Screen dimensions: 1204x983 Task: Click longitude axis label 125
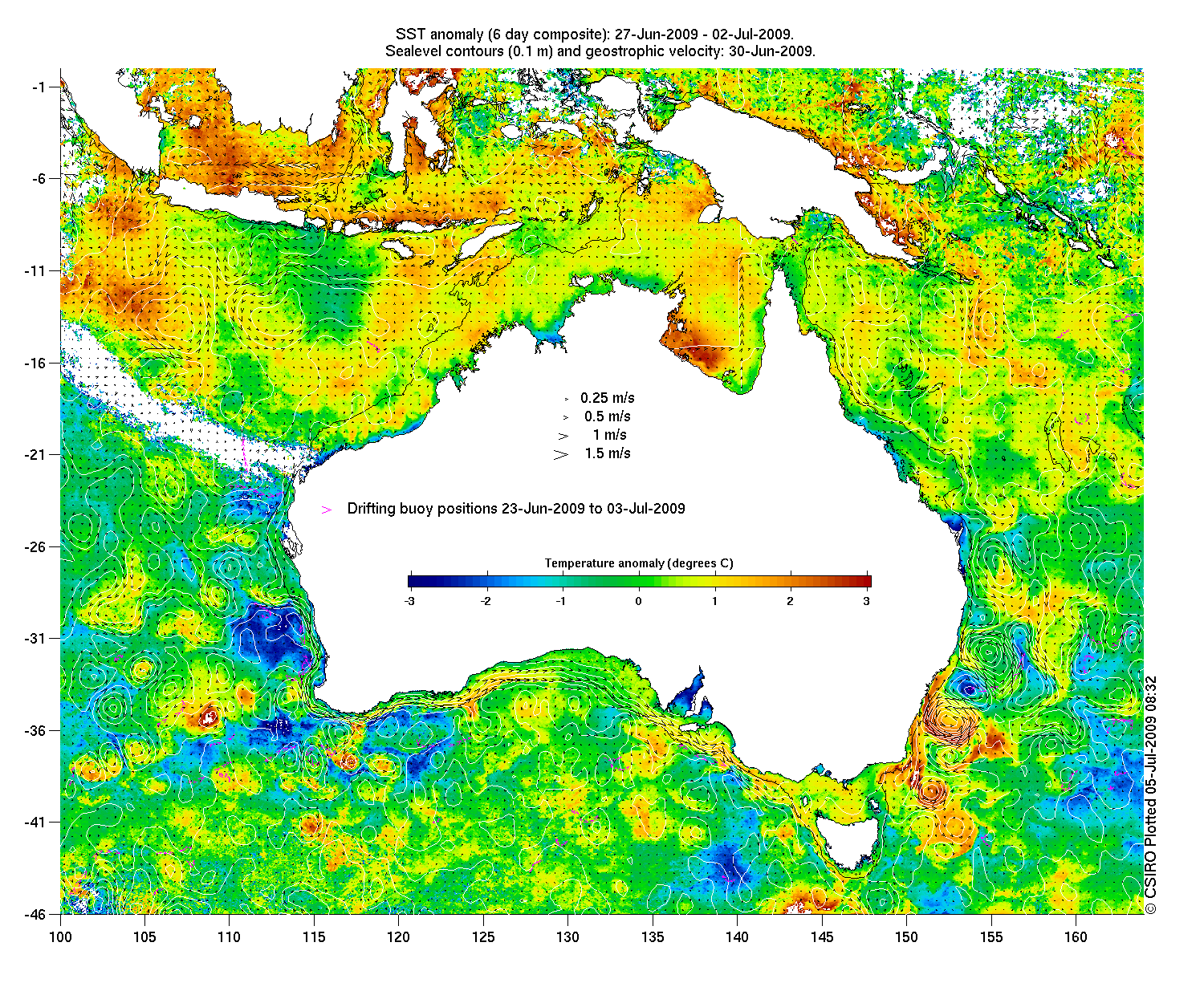pos(483,937)
